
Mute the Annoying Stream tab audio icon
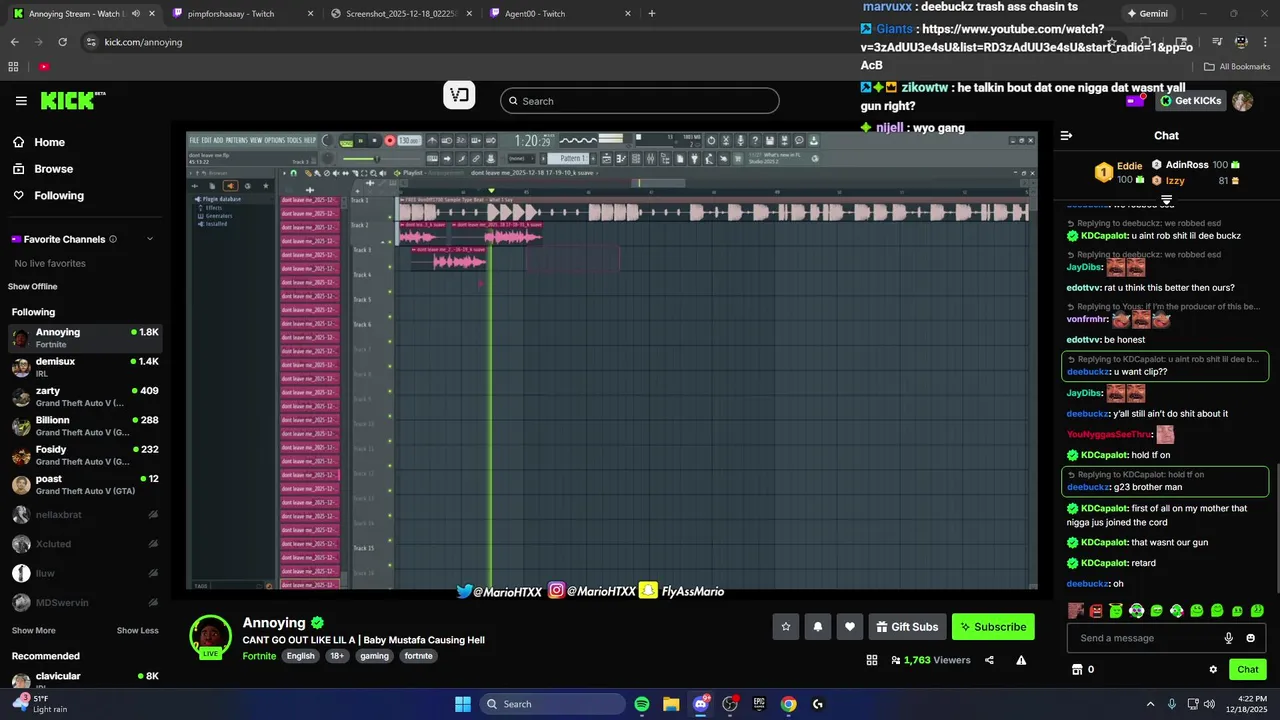click(136, 14)
